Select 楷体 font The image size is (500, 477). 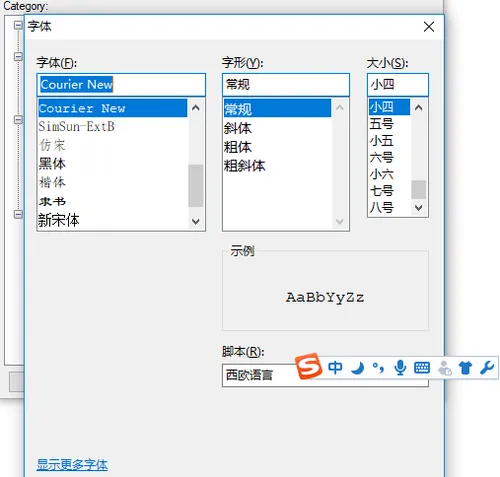(x=113, y=182)
